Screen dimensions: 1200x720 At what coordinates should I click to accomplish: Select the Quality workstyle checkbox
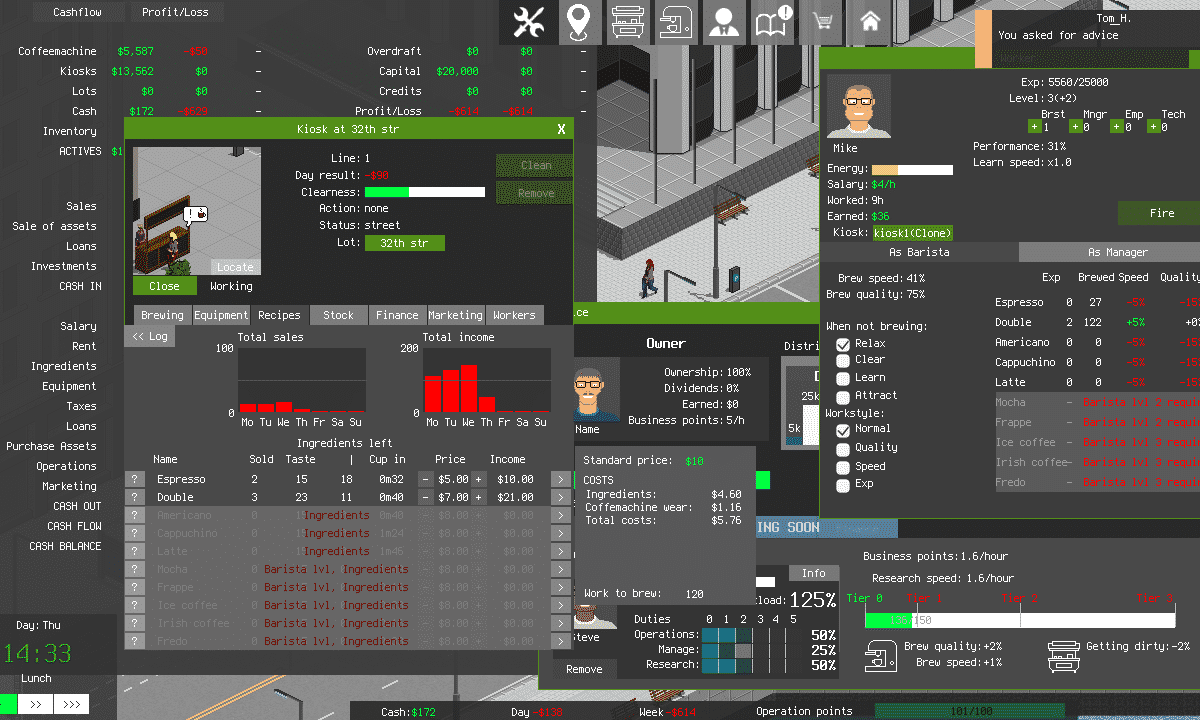pos(843,448)
